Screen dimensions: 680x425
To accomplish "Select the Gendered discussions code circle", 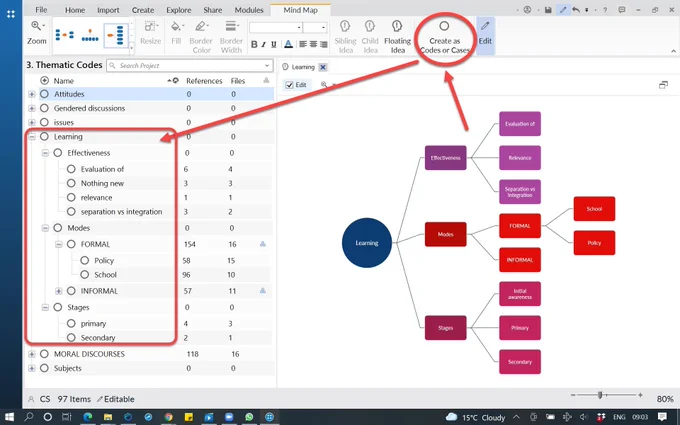I will tap(44, 108).
